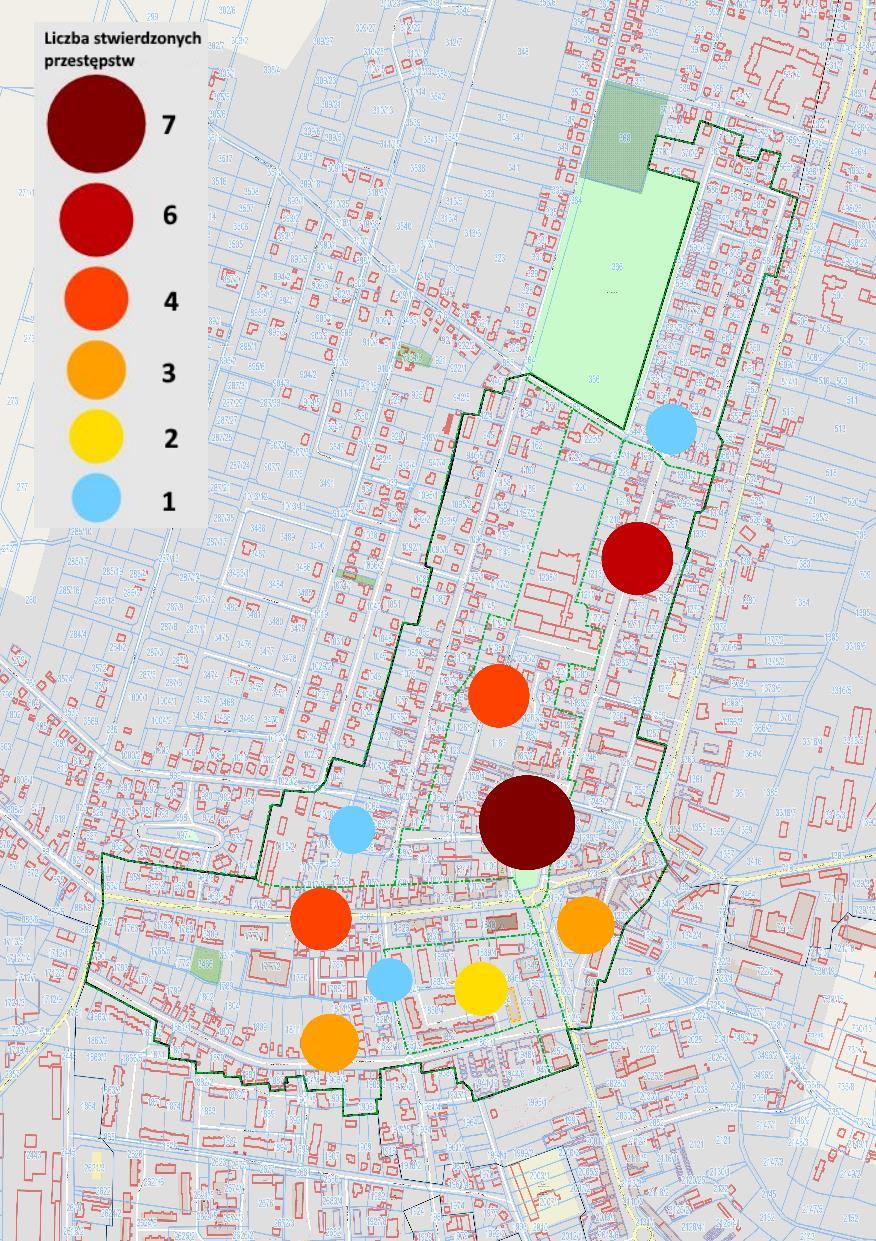Click the number 2 in the legend
This screenshot has width=876, height=1241.
[x=171, y=438]
